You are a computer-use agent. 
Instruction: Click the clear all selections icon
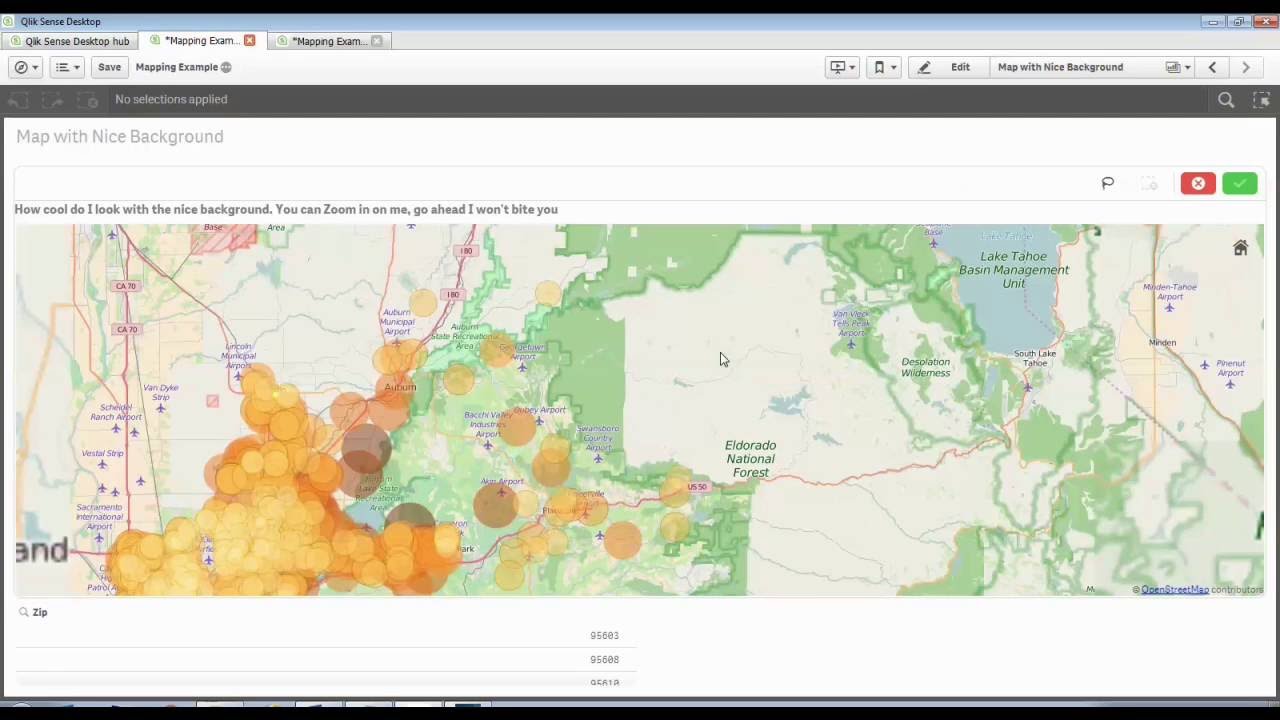tap(87, 100)
